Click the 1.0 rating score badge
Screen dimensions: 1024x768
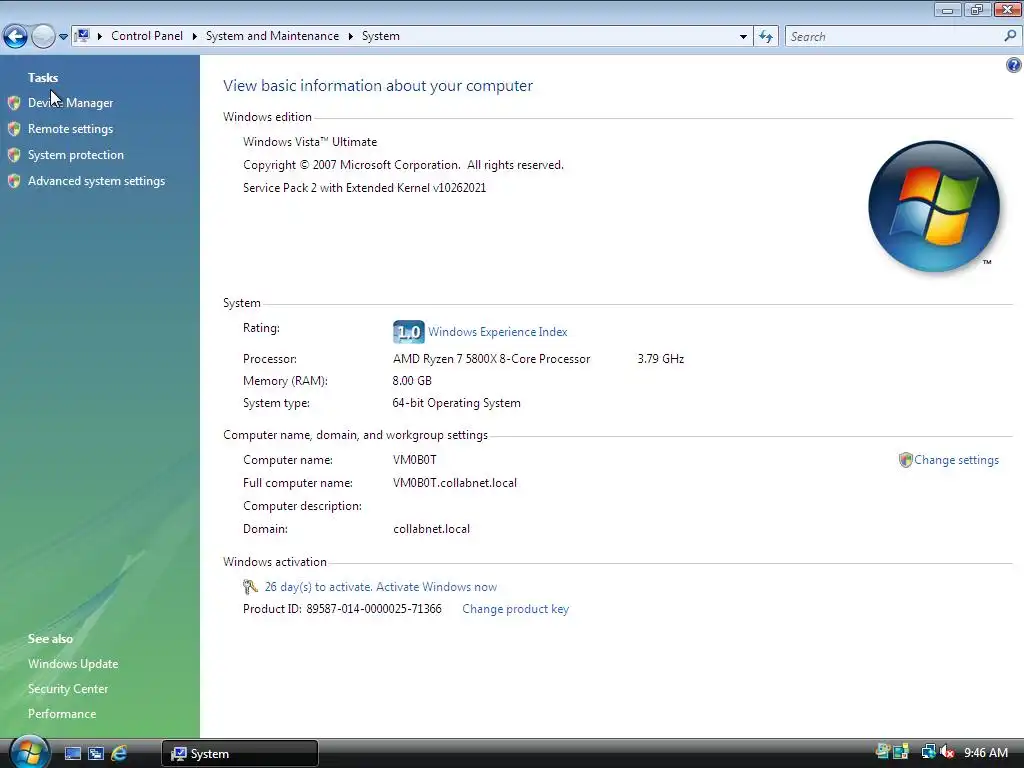click(x=409, y=332)
